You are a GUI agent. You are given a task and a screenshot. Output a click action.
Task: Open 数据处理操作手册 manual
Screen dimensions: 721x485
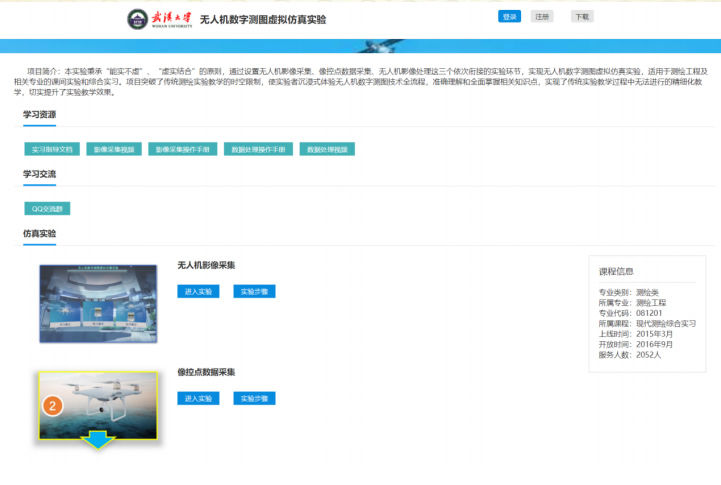click(x=258, y=149)
